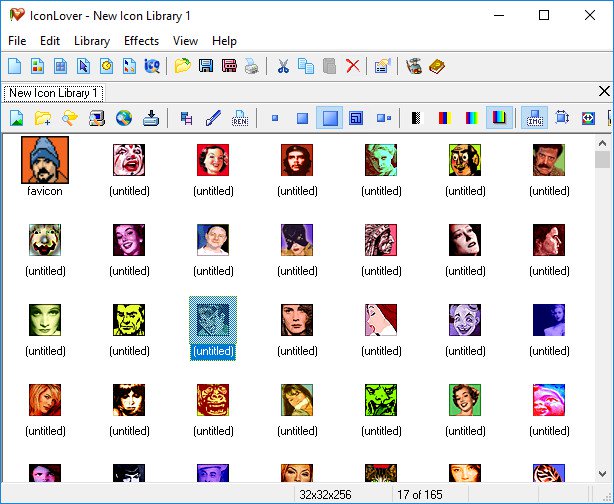Toggle the IMG display button
This screenshot has height=504, width=614.
point(535,117)
